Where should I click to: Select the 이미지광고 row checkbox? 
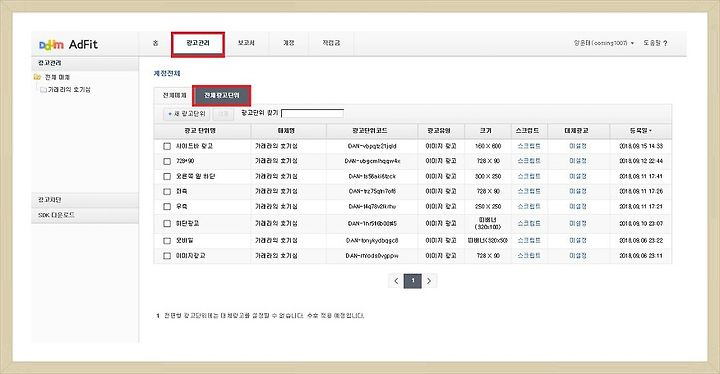pyautogui.click(x=167, y=256)
